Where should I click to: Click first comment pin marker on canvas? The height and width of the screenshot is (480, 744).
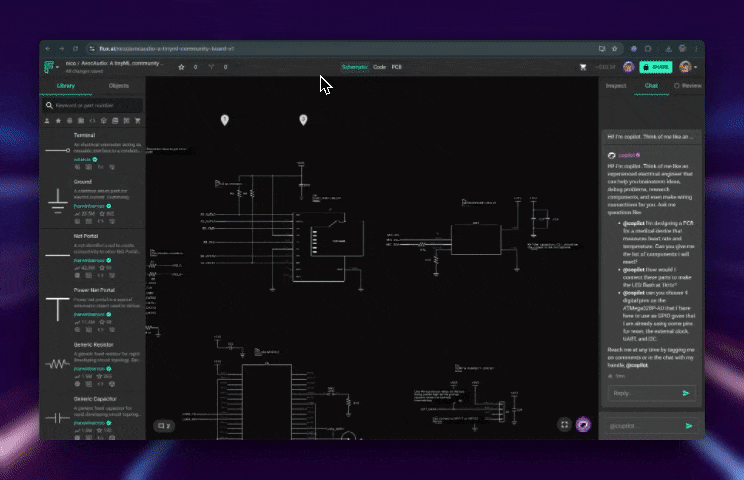click(x=225, y=120)
